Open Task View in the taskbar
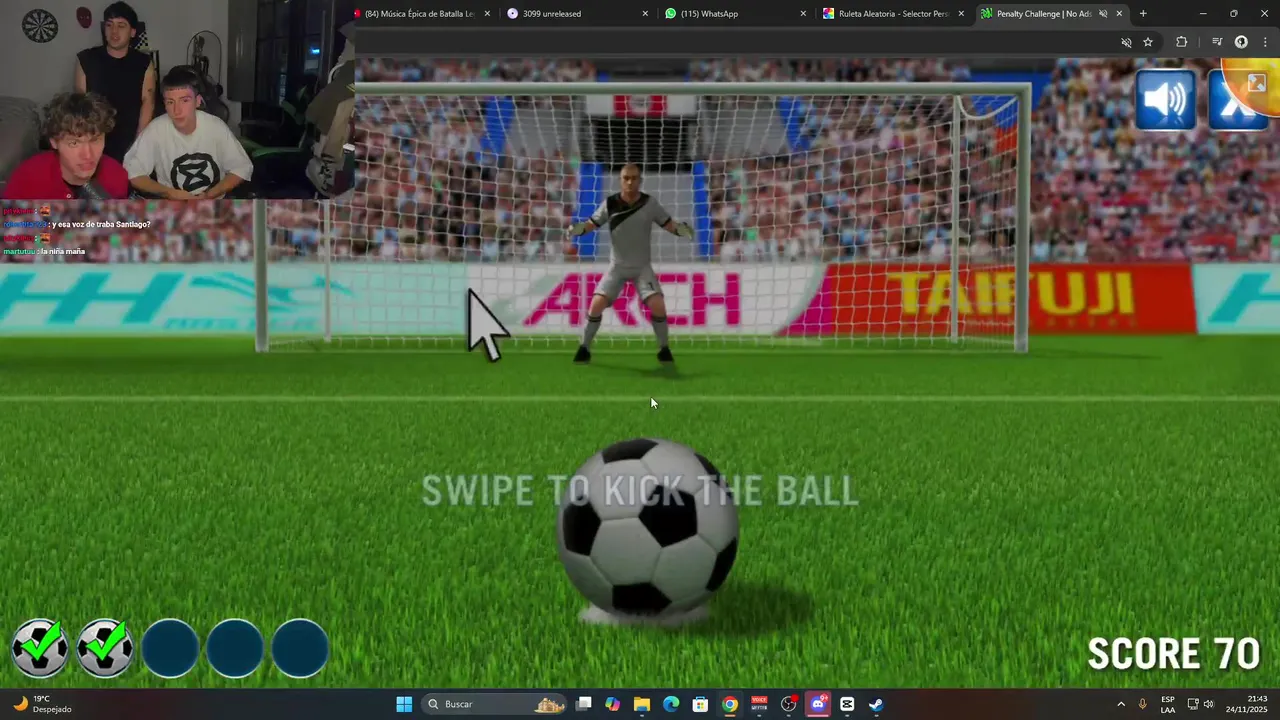This screenshot has width=1280, height=720. pos(584,704)
